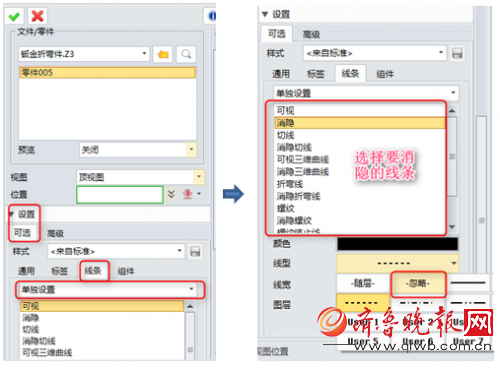This screenshot has width=500, height=369.
Task: Open the 钣金折弯件.Z3 file dropdown
Action: [144, 53]
